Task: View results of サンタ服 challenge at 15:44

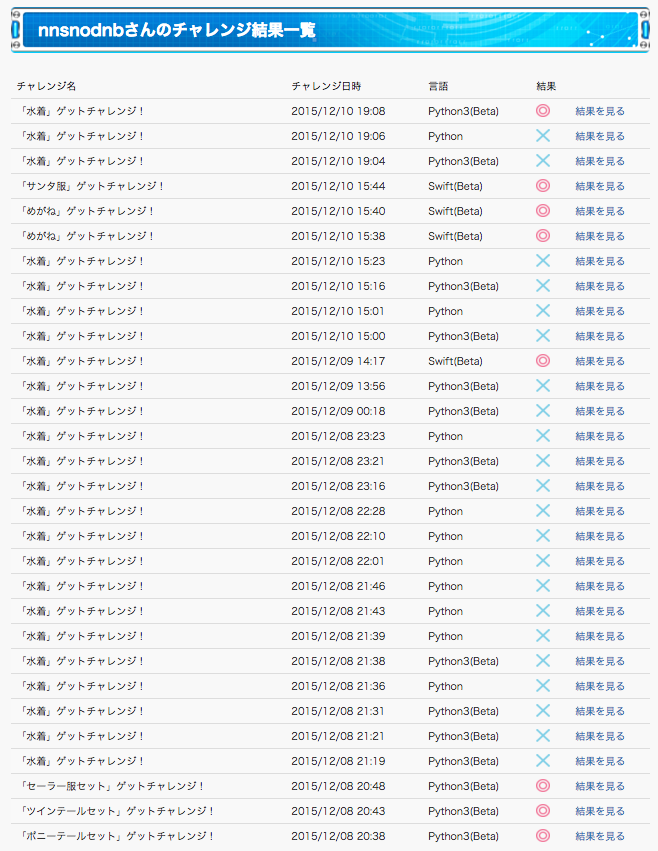Action: [600, 186]
